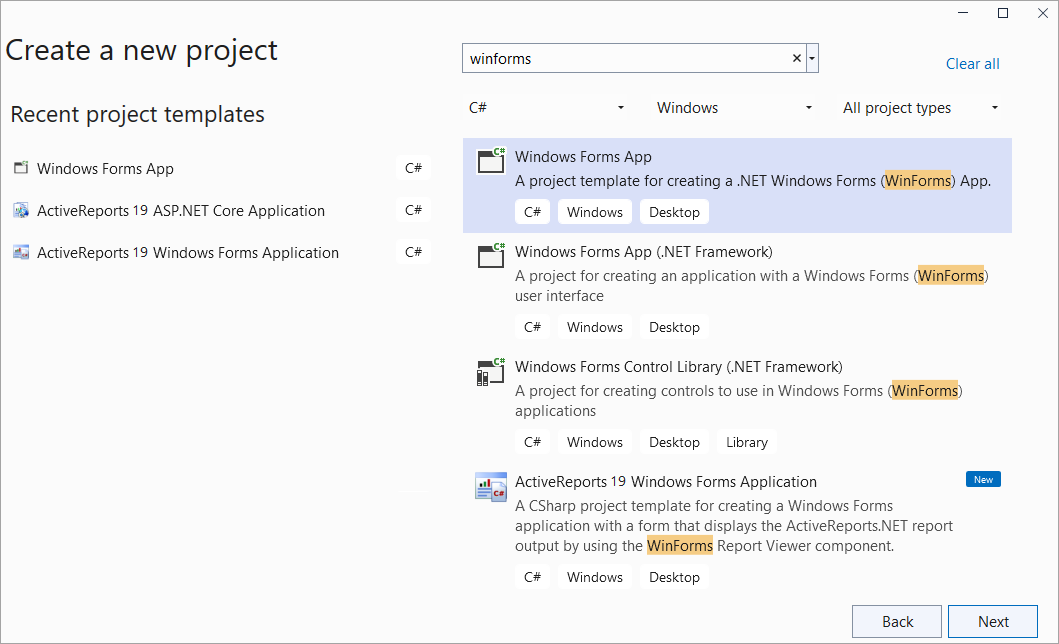Open the All project types filter dropdown
This screenshot has height=644, width=1059.
(x=921, y=108)
